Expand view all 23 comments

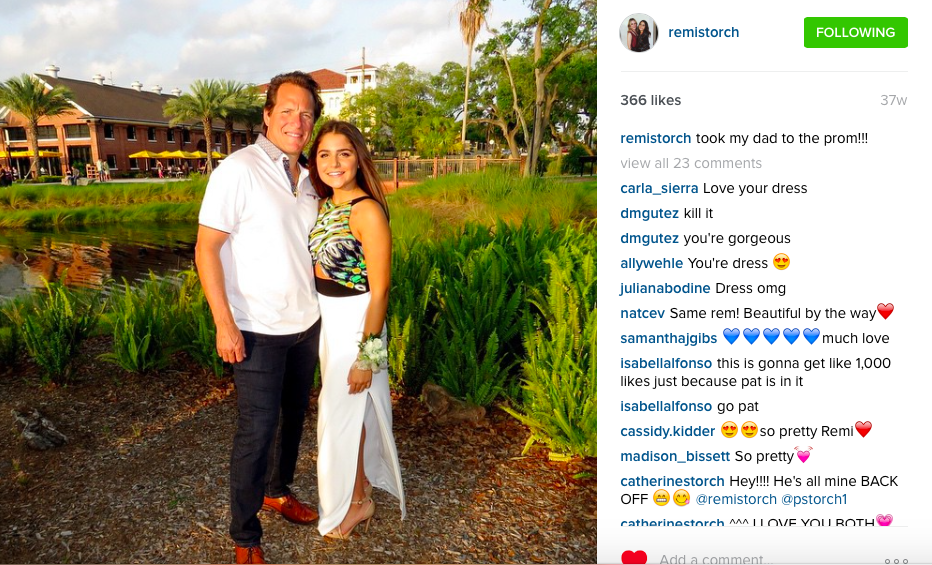(691, 163)
